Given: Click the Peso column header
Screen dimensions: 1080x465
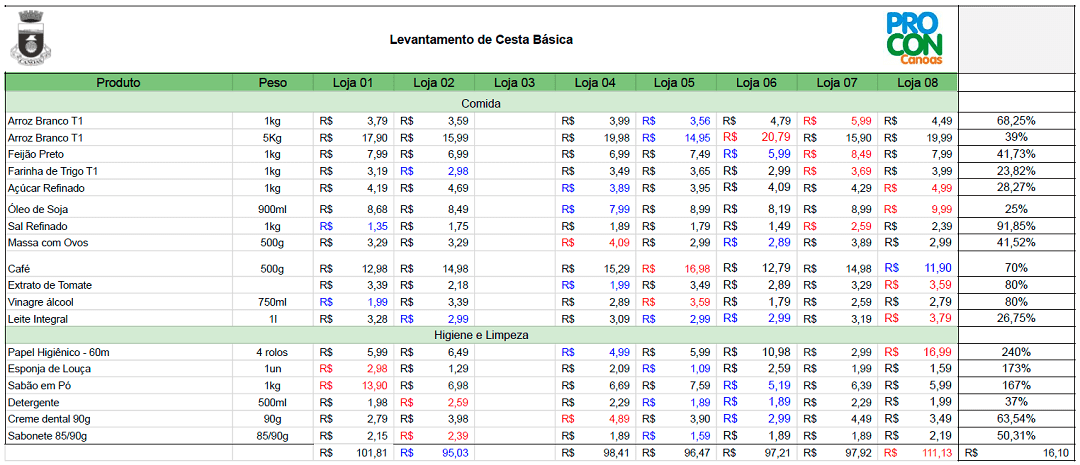Looking at the screenshot, I should pyautogui.click(x=272, y=83).
